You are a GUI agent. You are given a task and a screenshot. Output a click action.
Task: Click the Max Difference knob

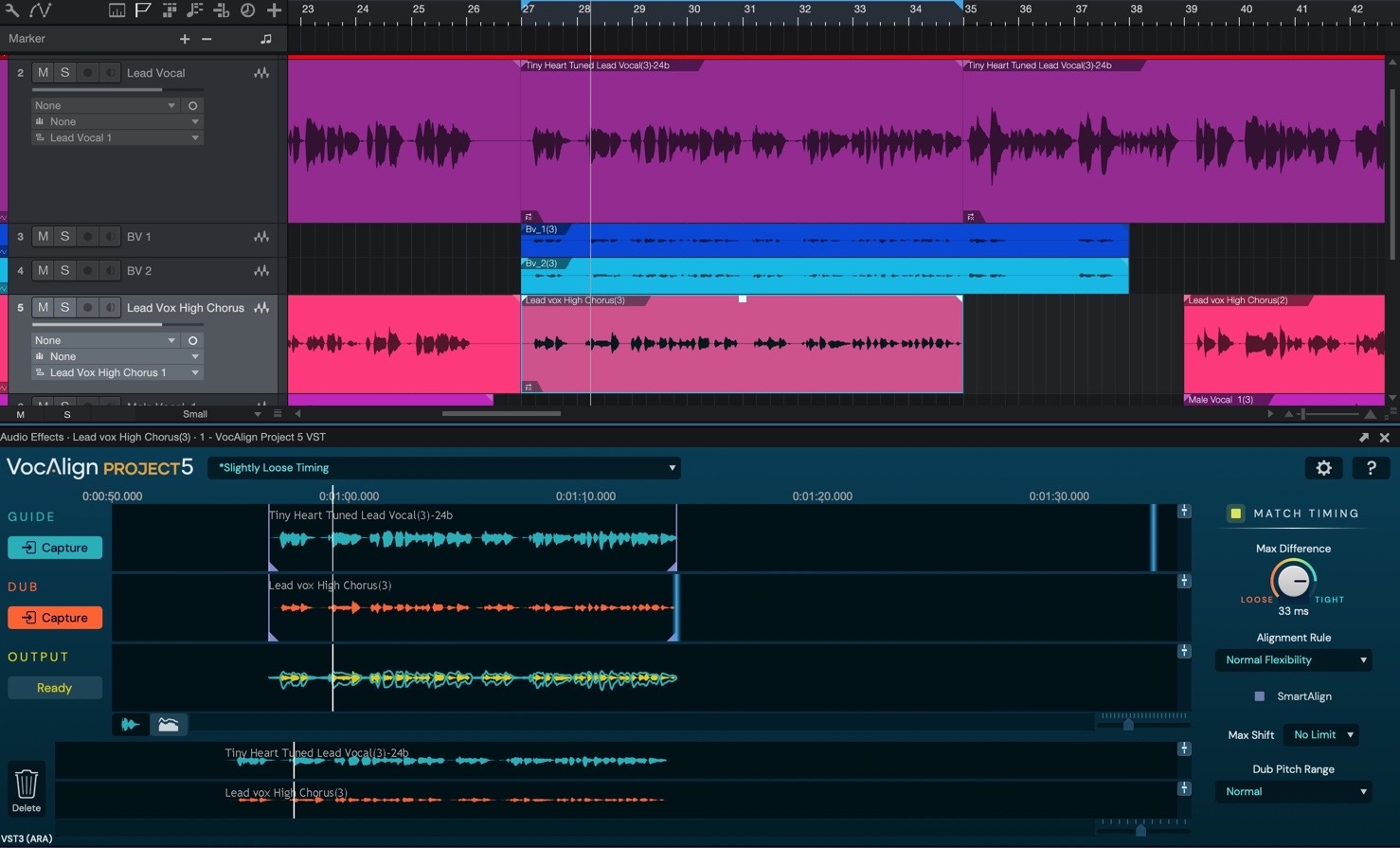tap(1293, 580)
